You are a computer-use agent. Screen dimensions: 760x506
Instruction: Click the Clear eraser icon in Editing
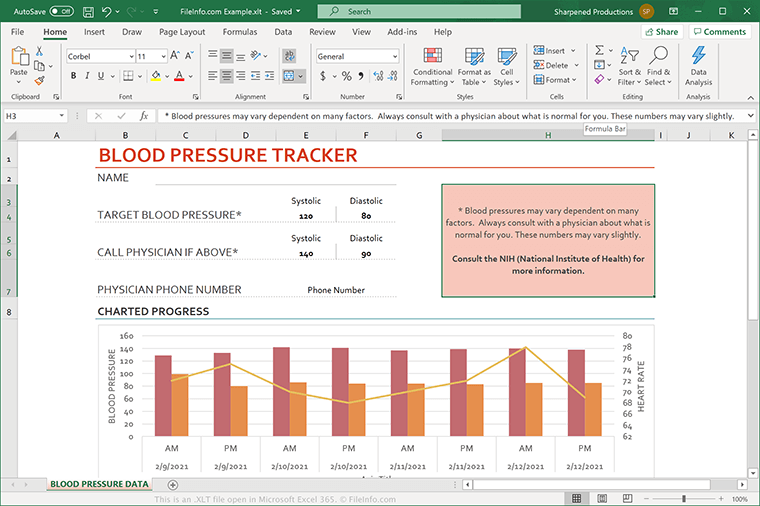point(600,79)
